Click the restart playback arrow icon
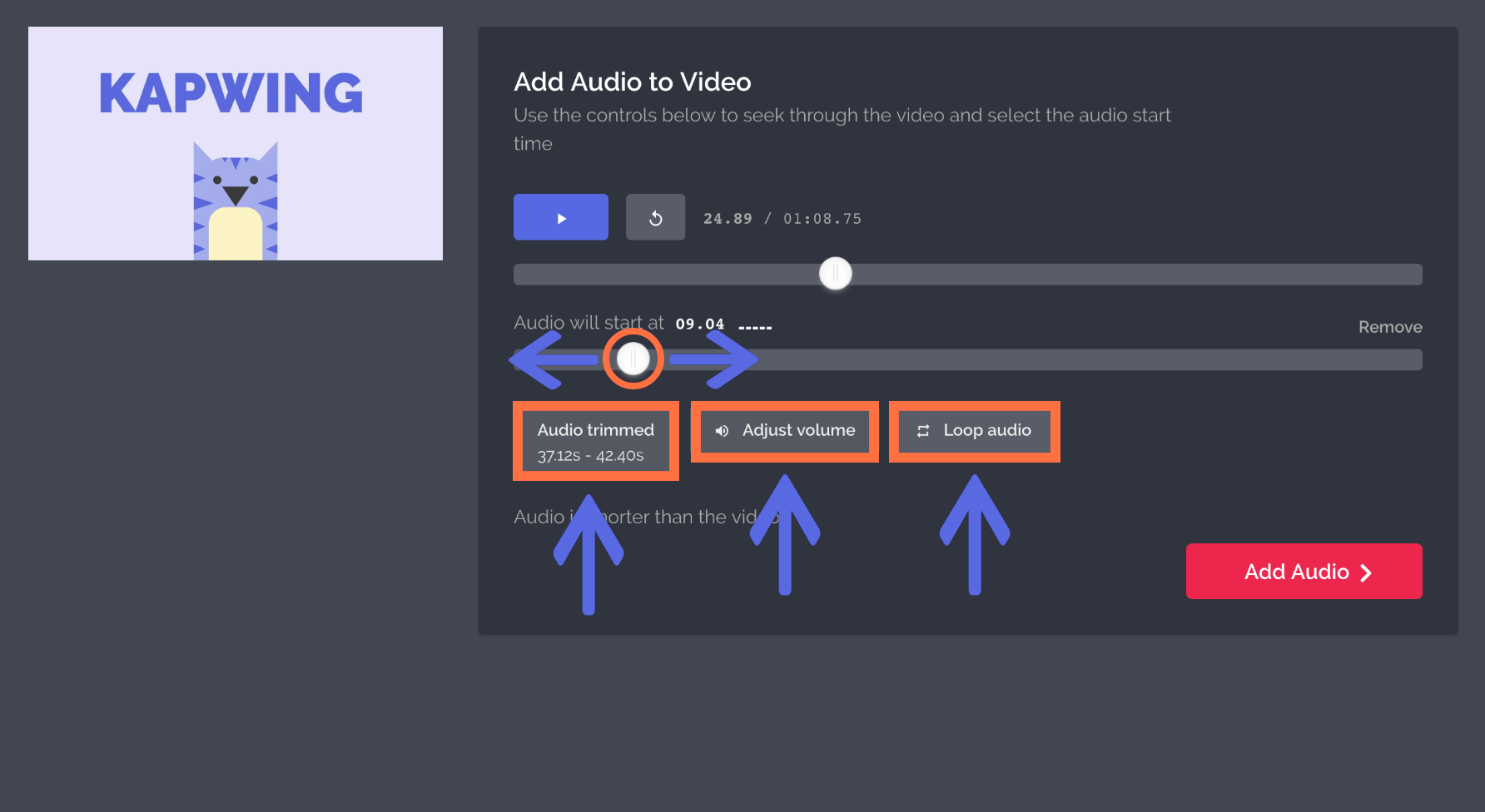Viewport: 1485px width, 812px height. [656, 218]
